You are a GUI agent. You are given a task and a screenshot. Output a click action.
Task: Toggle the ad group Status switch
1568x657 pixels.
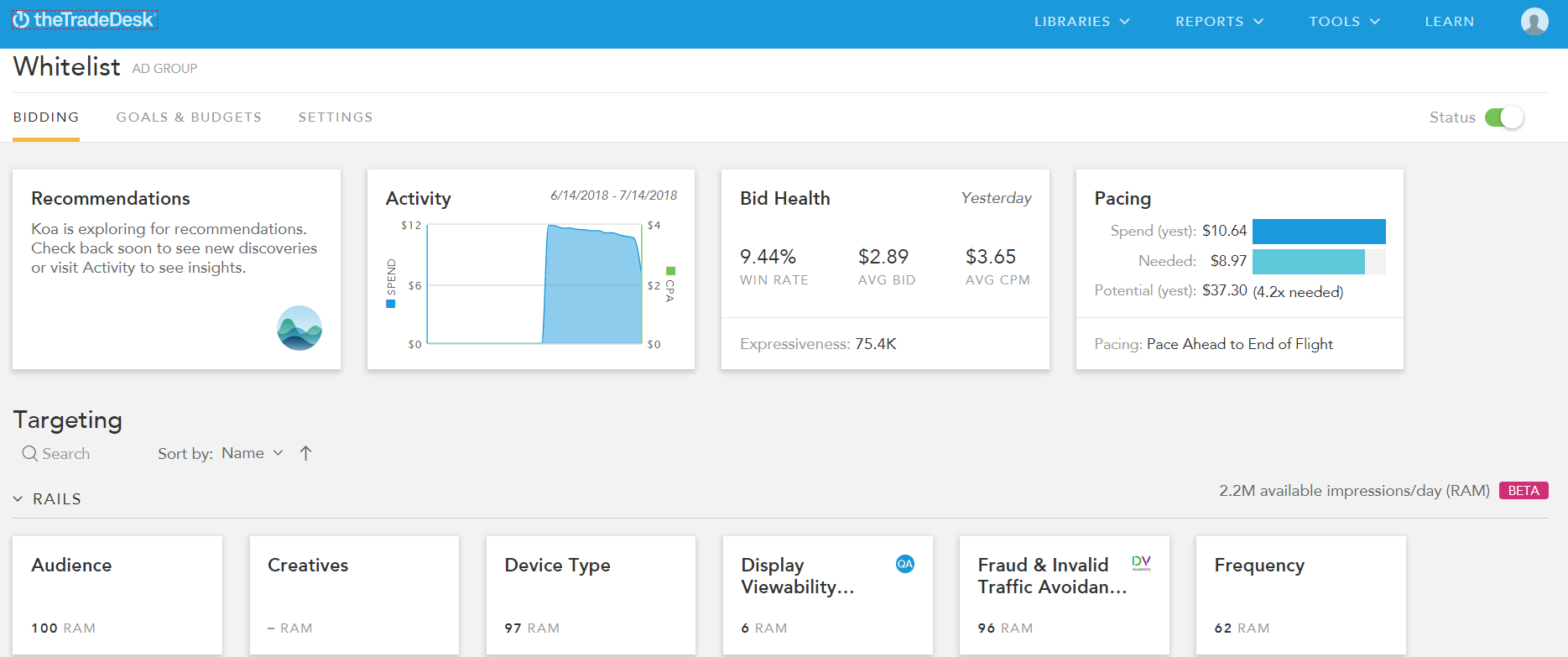coord(1503,117)
